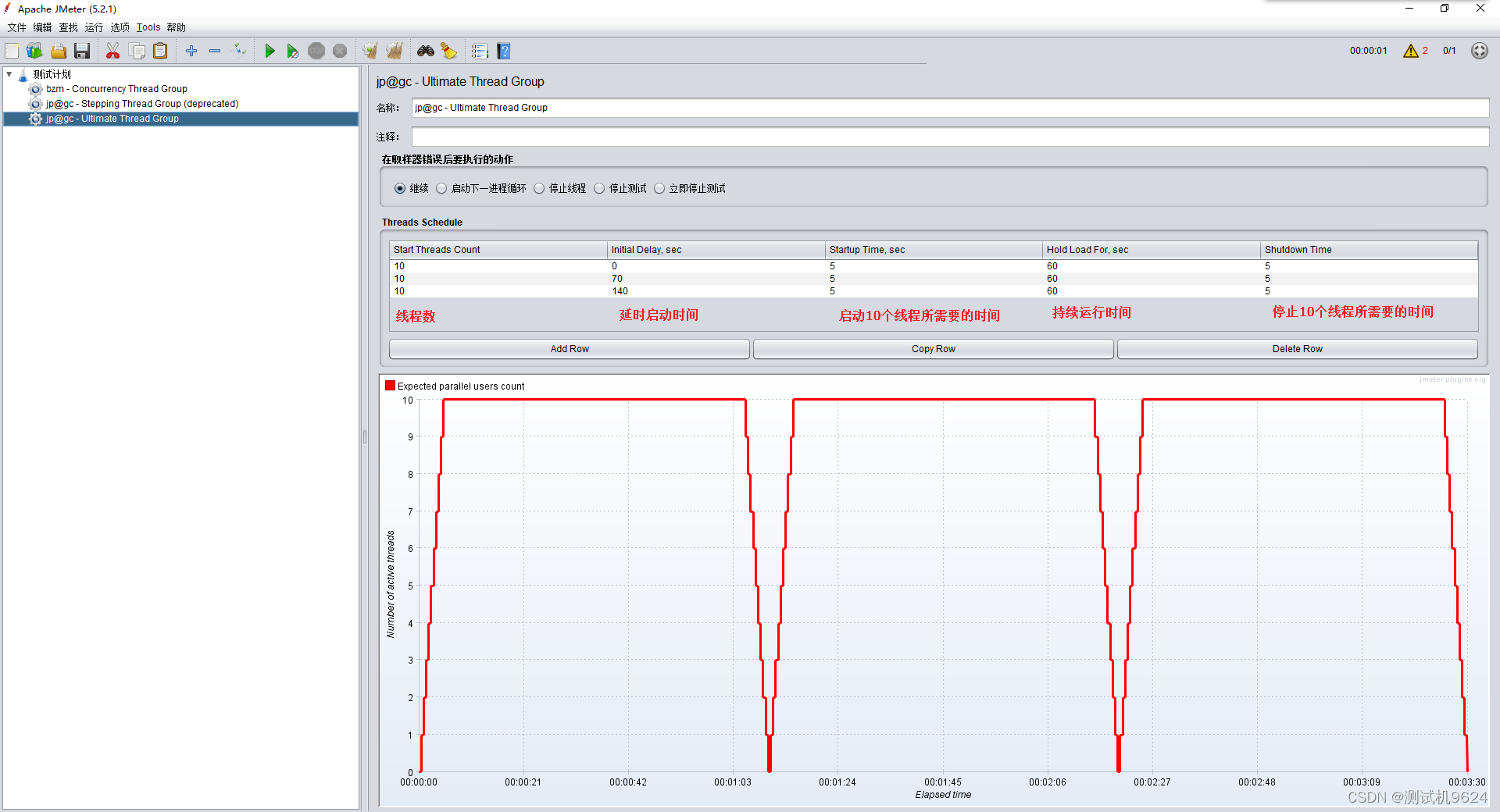1500x812 pixels.
Task: Select jp@gc - Ultimate Thread Group node
Action: 112,119
